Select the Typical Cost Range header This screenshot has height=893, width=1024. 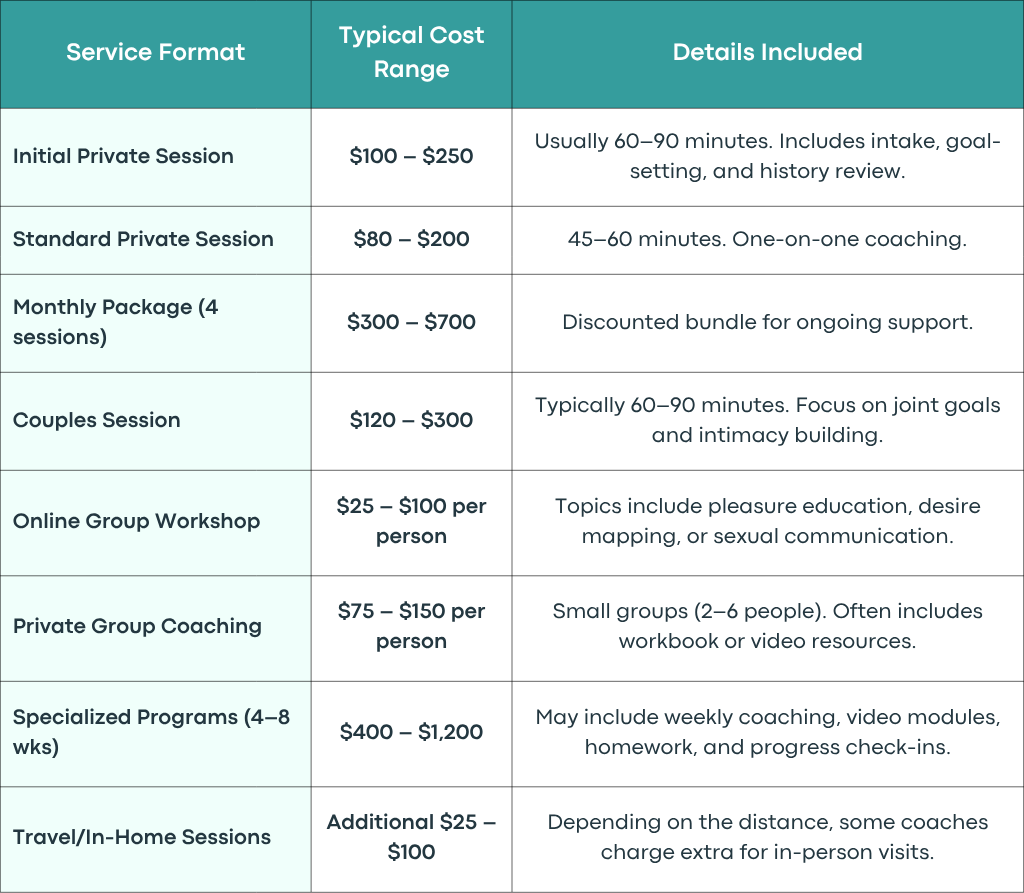[x=411, y=52]
